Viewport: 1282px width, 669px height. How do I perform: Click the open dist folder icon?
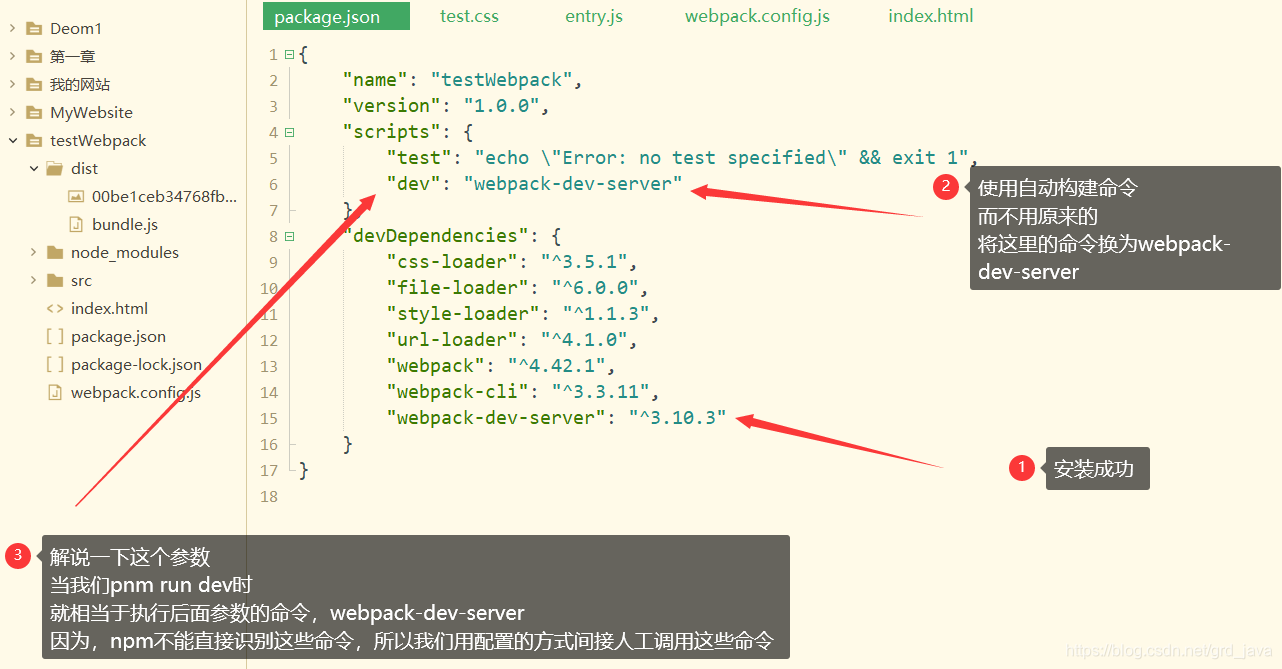55,169
